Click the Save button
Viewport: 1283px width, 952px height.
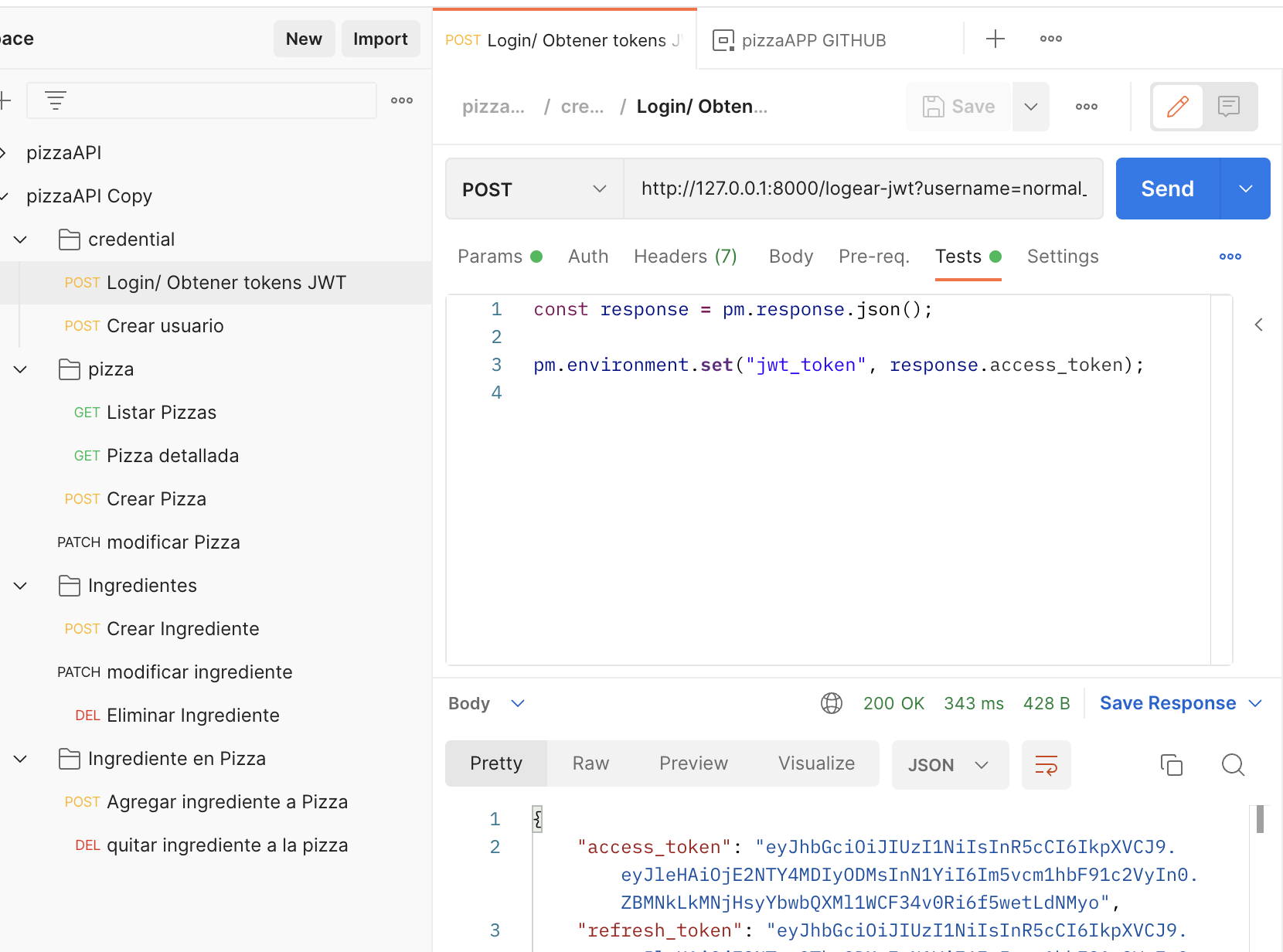click(x=958, y=107)
